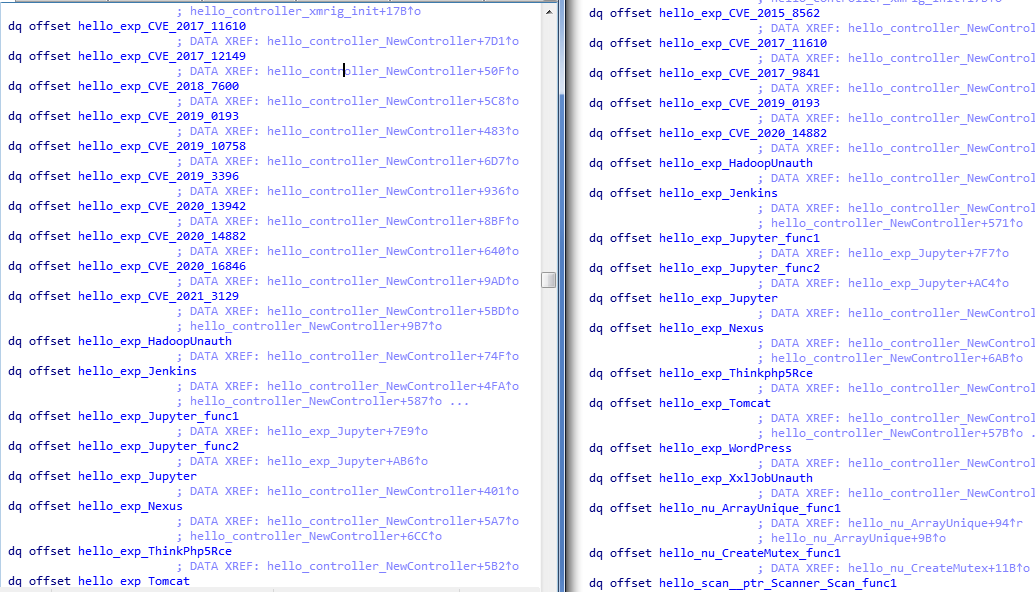Jump to the hello_exp_Jupyter+AC4 xref
Image resolution: width=1035 pixels, height=592 pixels.
[929, 283]
